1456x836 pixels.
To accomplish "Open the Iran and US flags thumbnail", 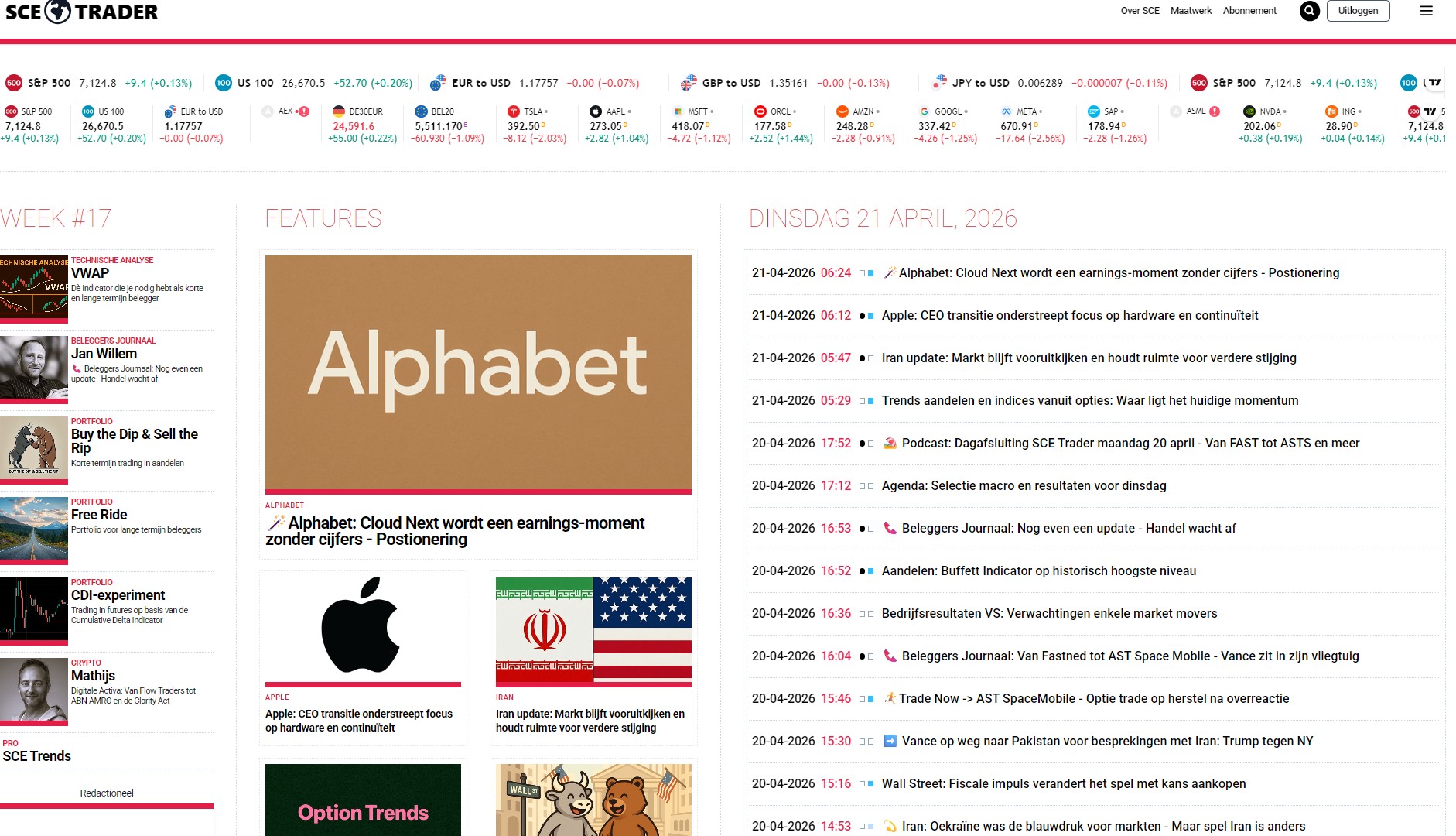I will click(593, 630).
